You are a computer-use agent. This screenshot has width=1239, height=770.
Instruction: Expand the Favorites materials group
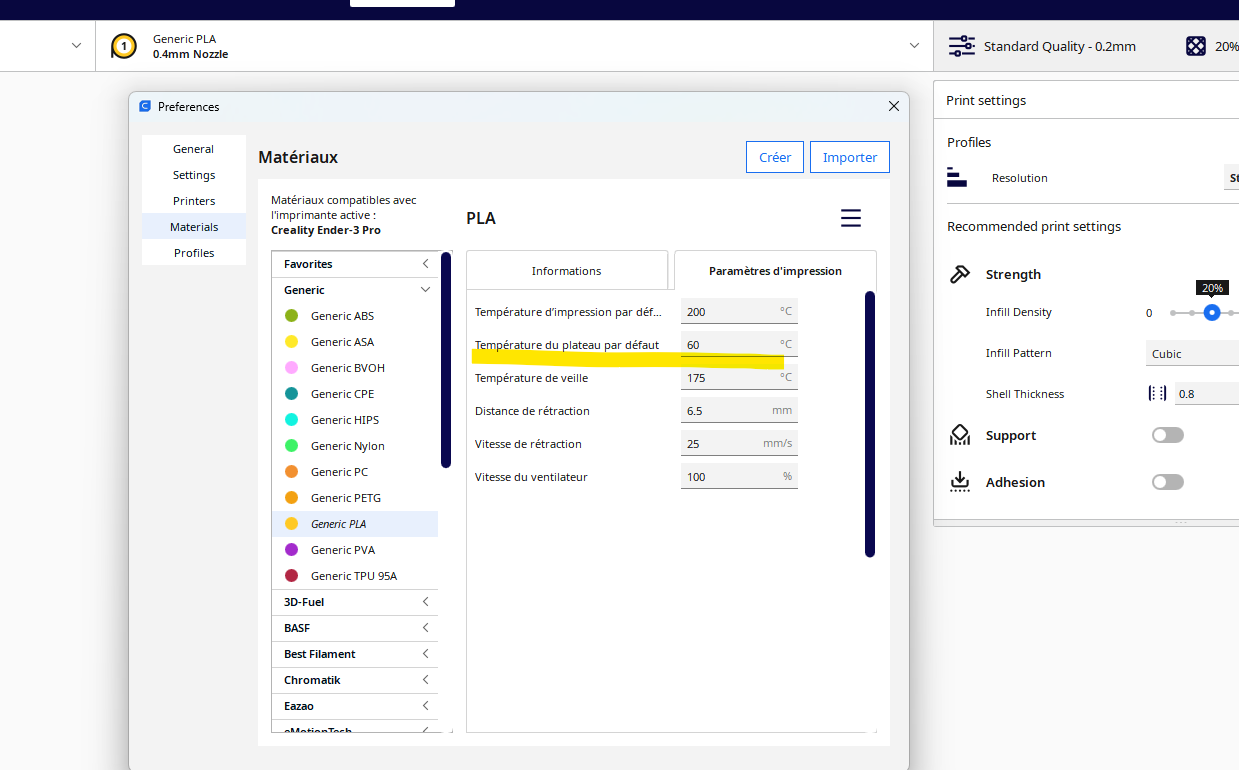pyautogui.click(x=426, y=264)
